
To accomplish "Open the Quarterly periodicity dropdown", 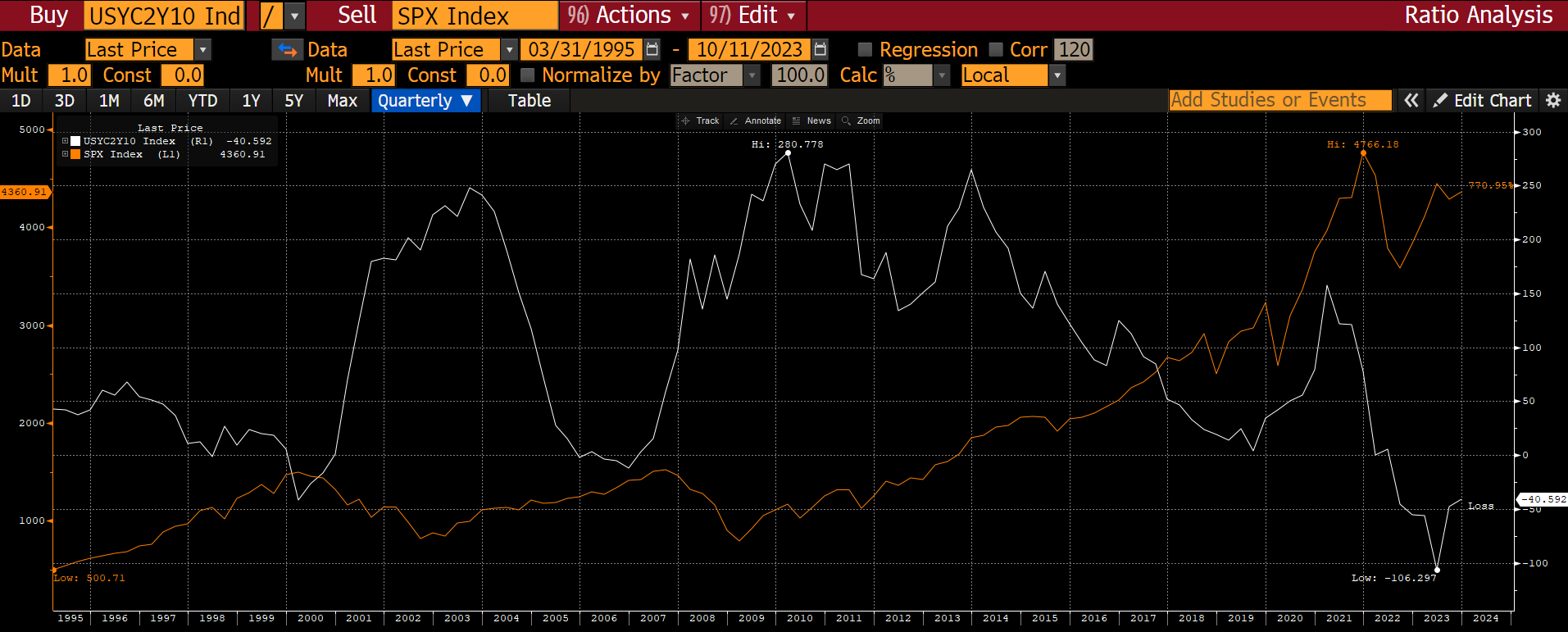I will click(x=425, y=101).
